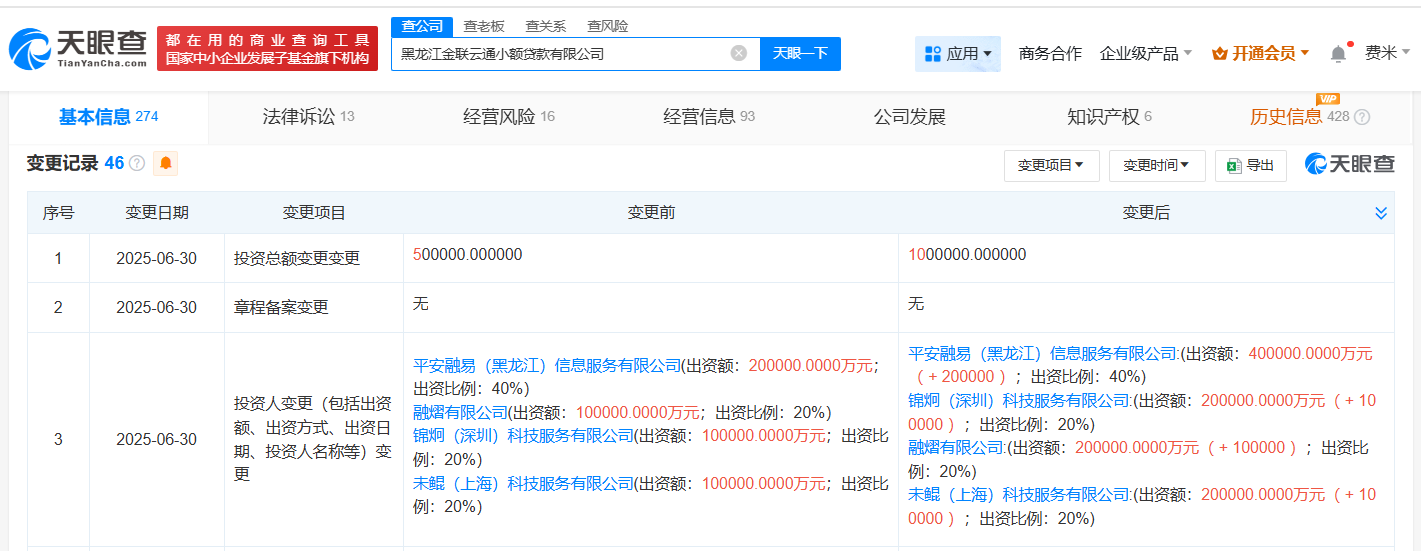Open user menu 费米

1387,53
